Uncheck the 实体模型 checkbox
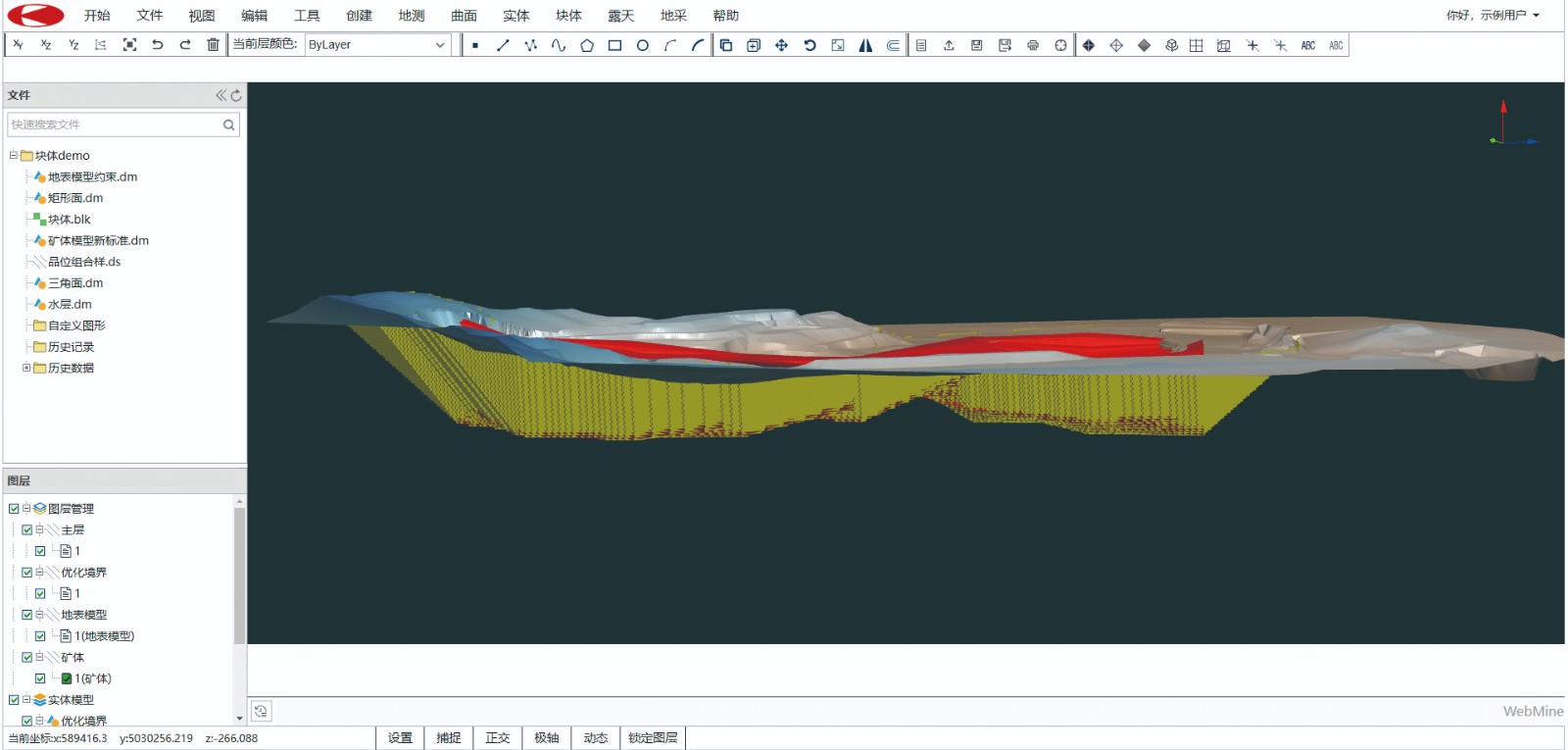1568x750 pixels. [14, 700]
